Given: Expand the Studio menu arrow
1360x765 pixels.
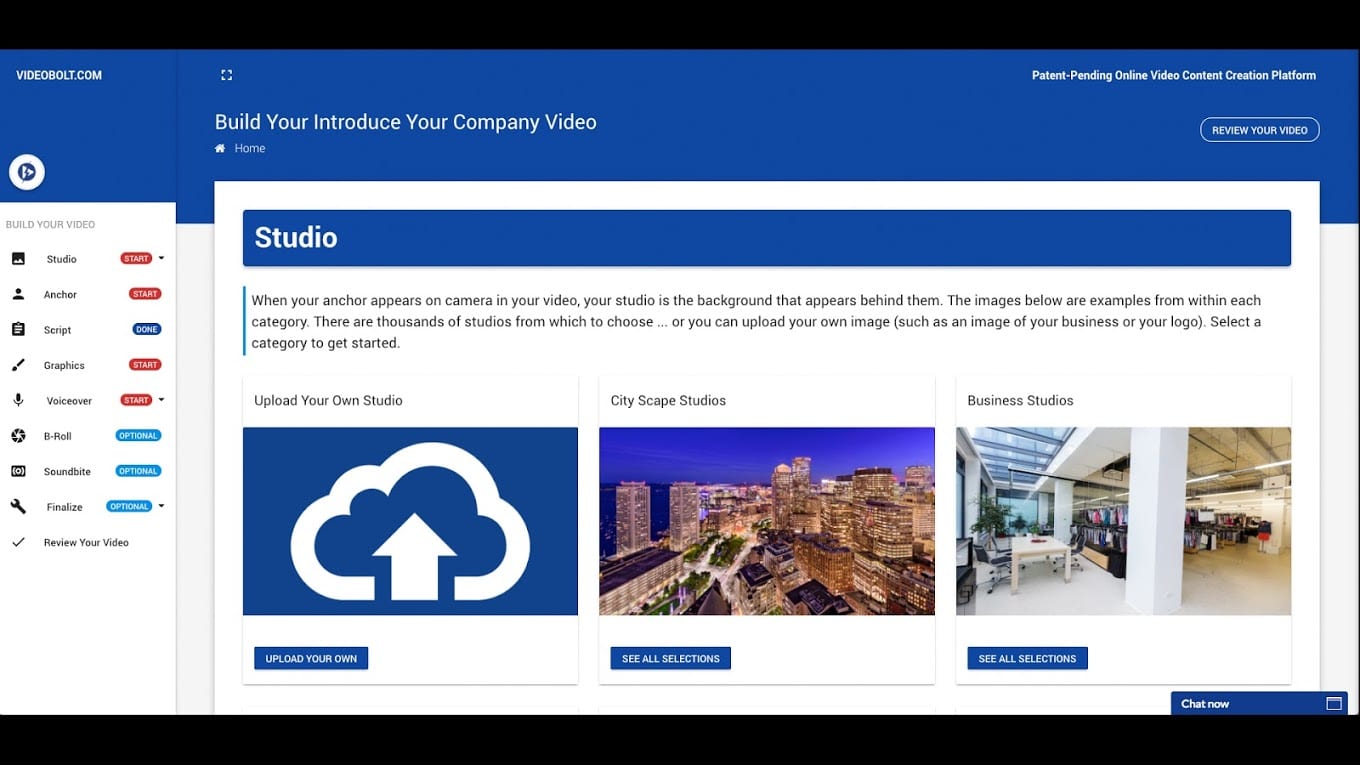Looking at the screenshot, I should 161,259.
